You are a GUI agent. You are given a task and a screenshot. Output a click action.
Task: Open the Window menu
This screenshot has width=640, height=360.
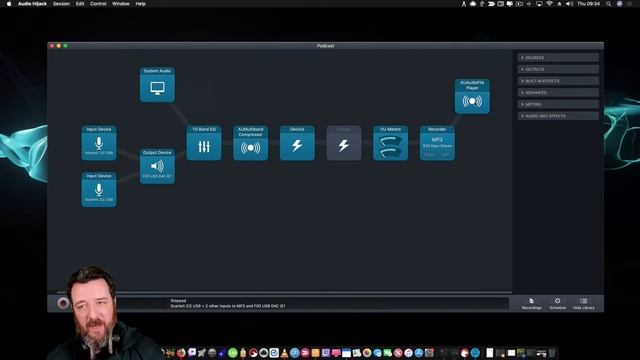[121, 4]
